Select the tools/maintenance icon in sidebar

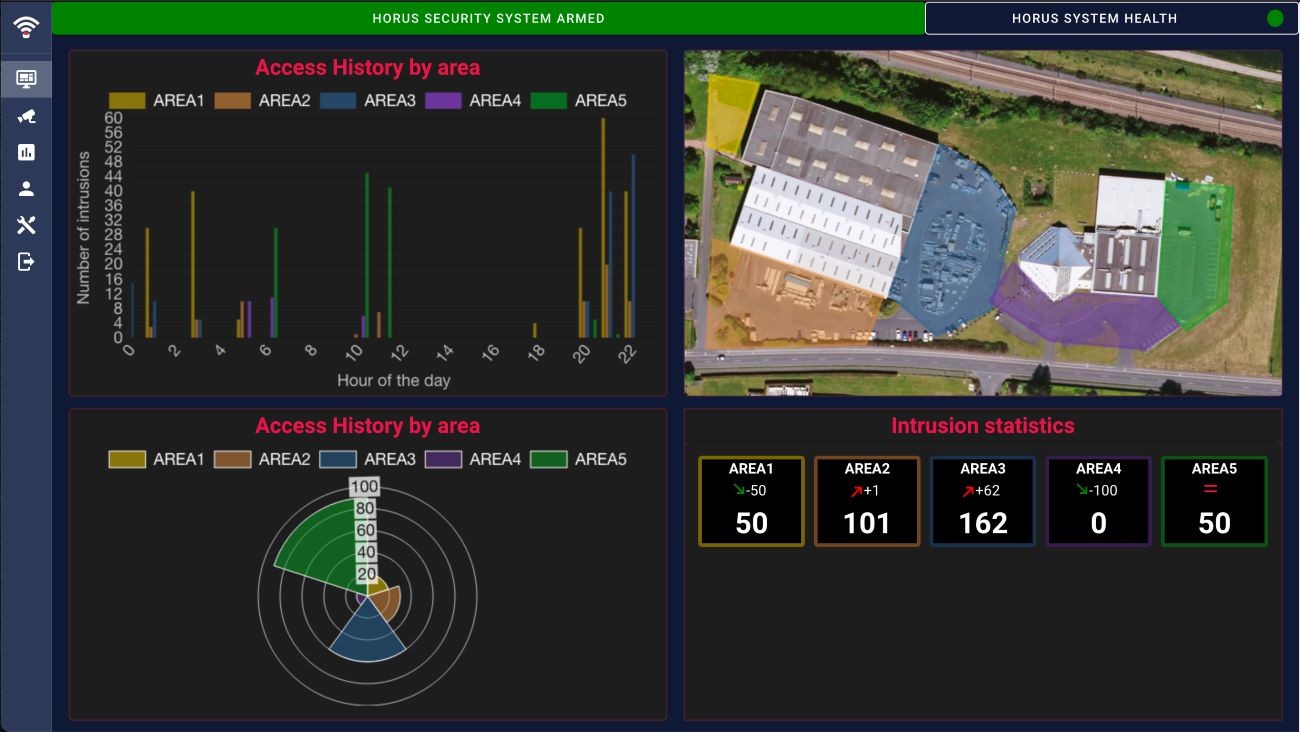[27, 225]
